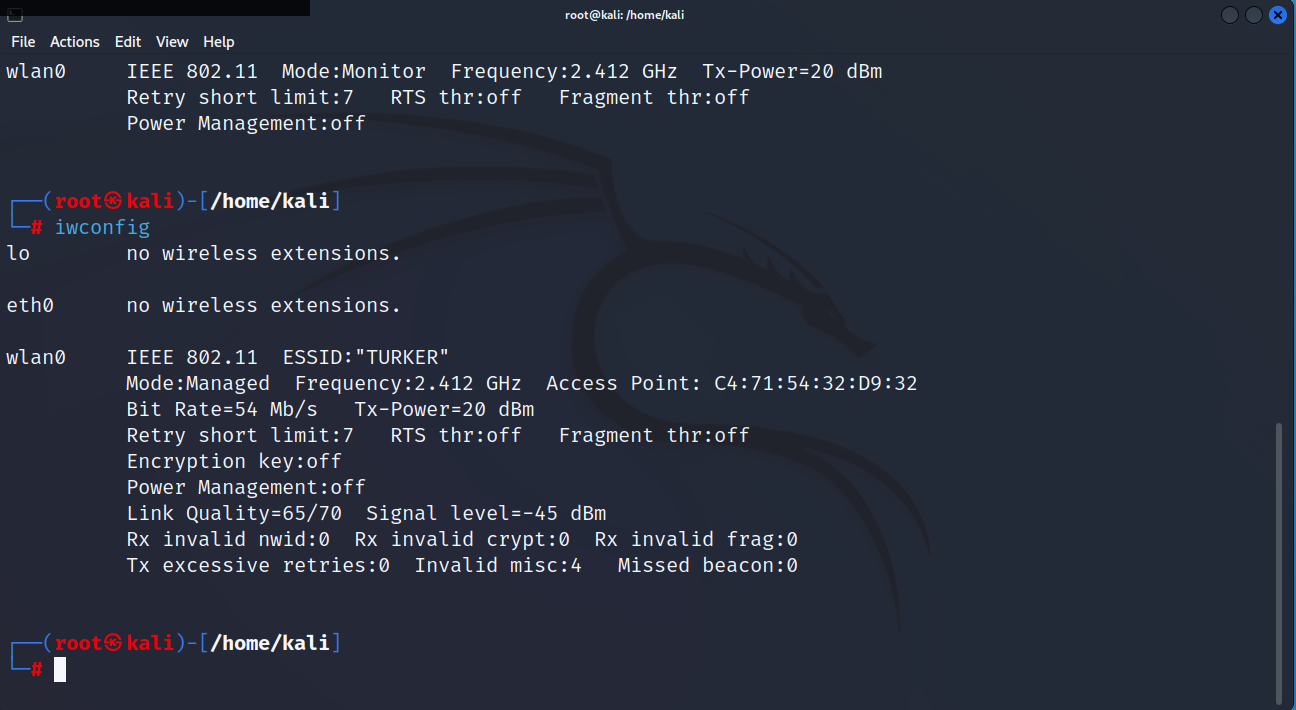This screenshot has height=710, width=1296.
Task: Click the Bit Rate=54 Mb/s text
Action: point(222,409)
